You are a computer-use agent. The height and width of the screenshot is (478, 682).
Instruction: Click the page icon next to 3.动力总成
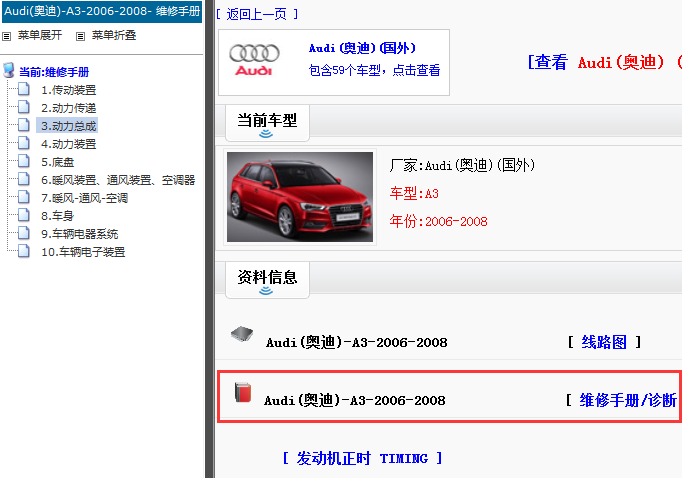24,125
